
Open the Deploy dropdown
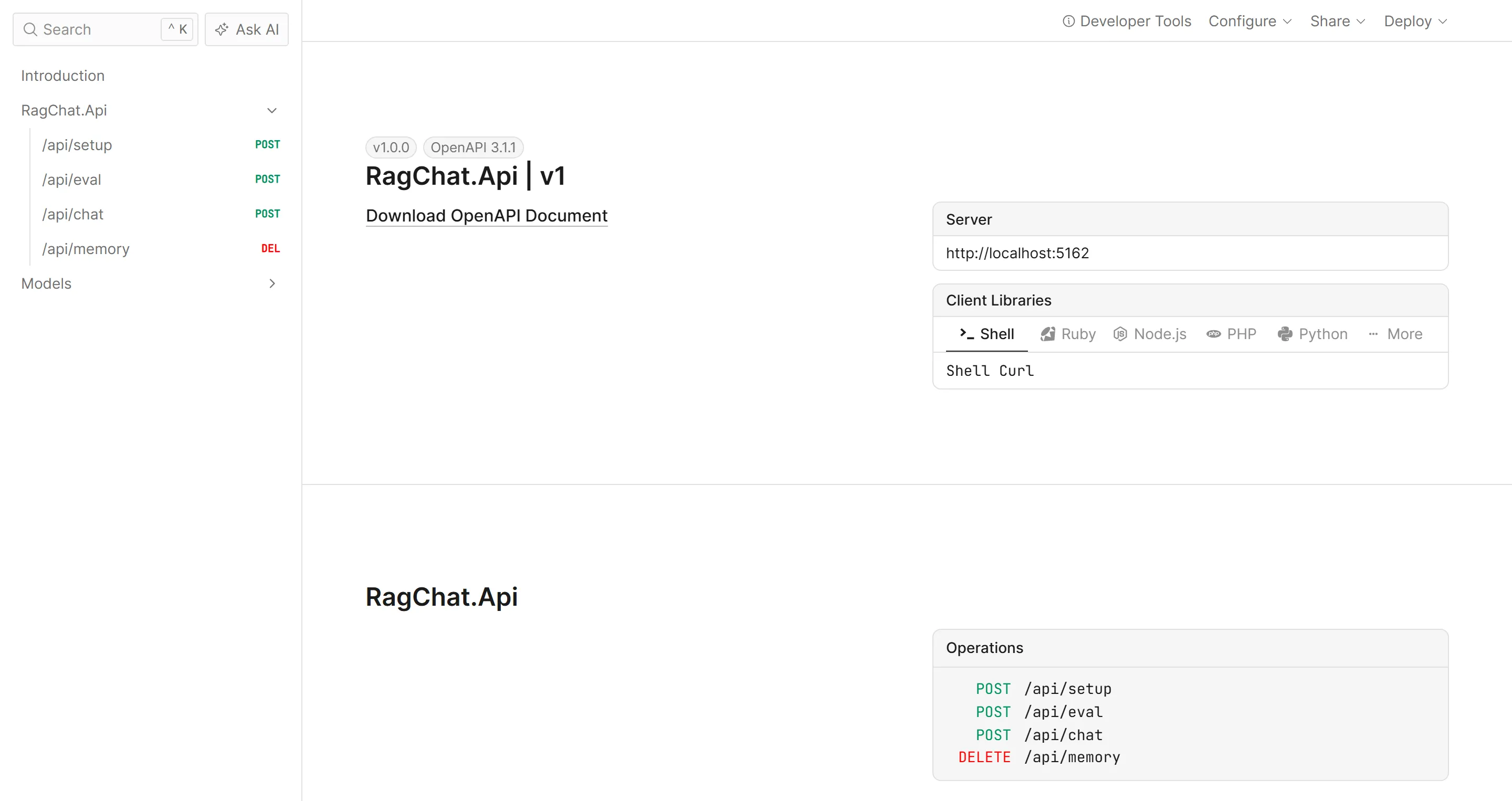pos(1416,21)
